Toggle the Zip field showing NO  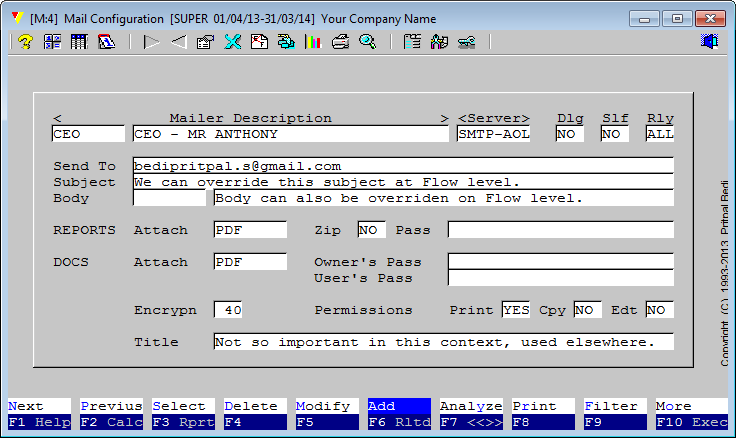point(371,230)
